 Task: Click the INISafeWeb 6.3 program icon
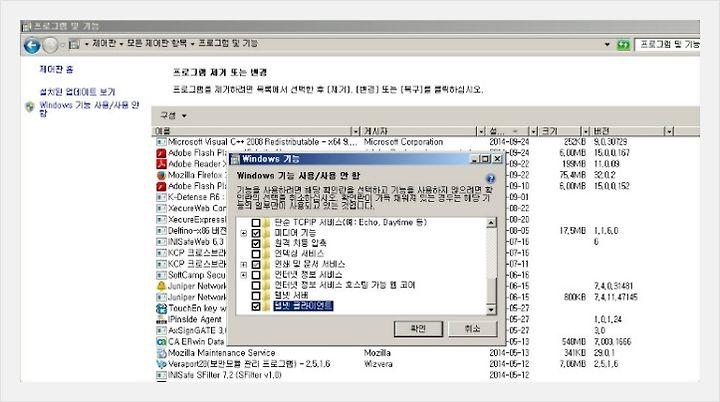coord(161,242)
